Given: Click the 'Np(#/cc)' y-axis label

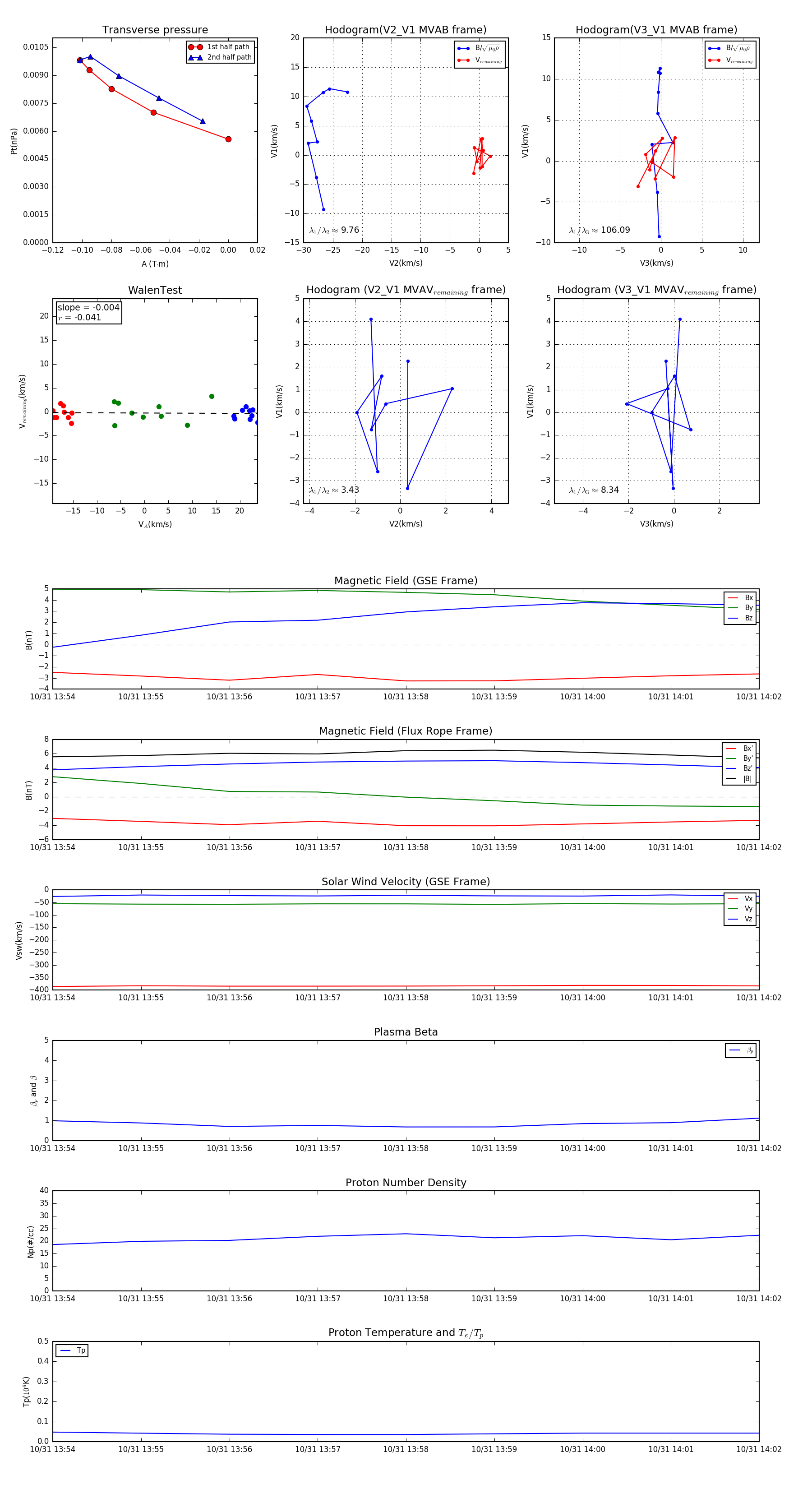Looking at the screenshot, I should click(31, 1241).
